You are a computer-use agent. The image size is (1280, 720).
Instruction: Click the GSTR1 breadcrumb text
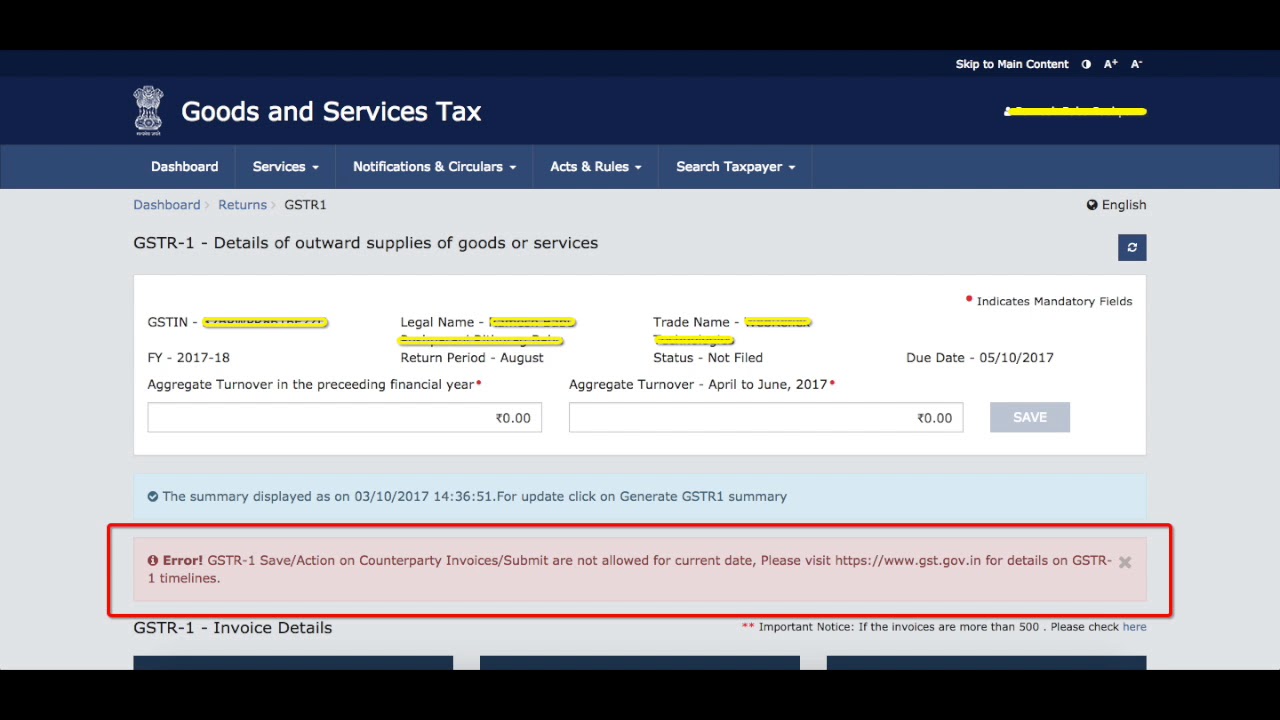305,205
